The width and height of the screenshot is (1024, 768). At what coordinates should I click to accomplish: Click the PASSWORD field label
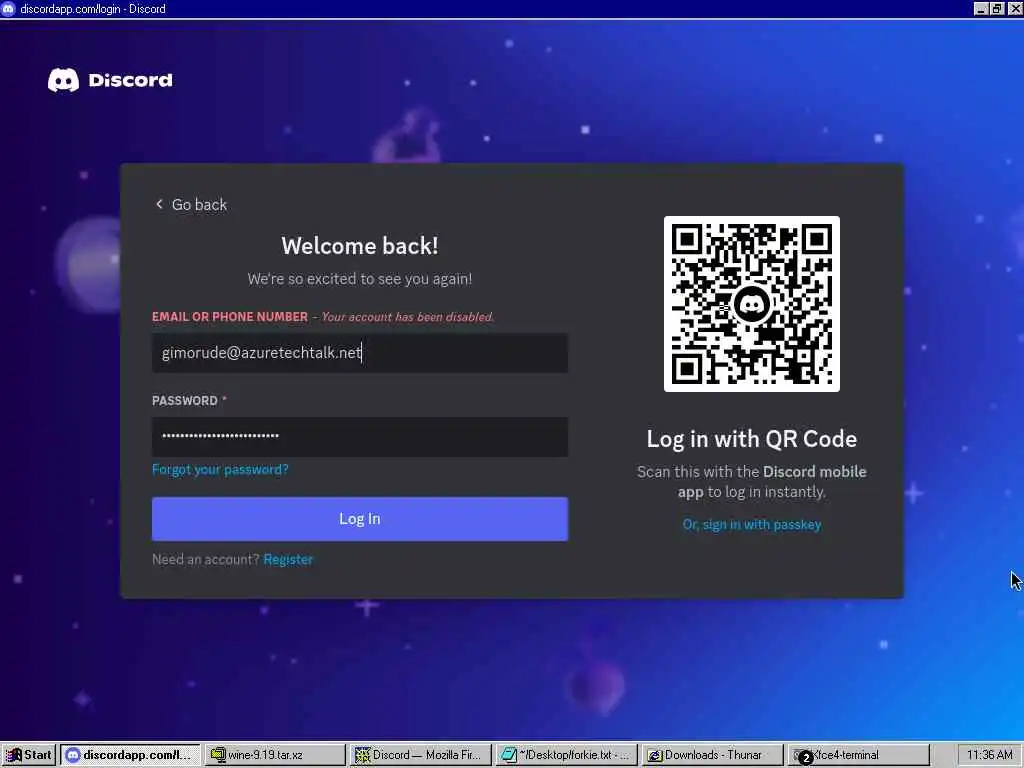click(185, 400)
